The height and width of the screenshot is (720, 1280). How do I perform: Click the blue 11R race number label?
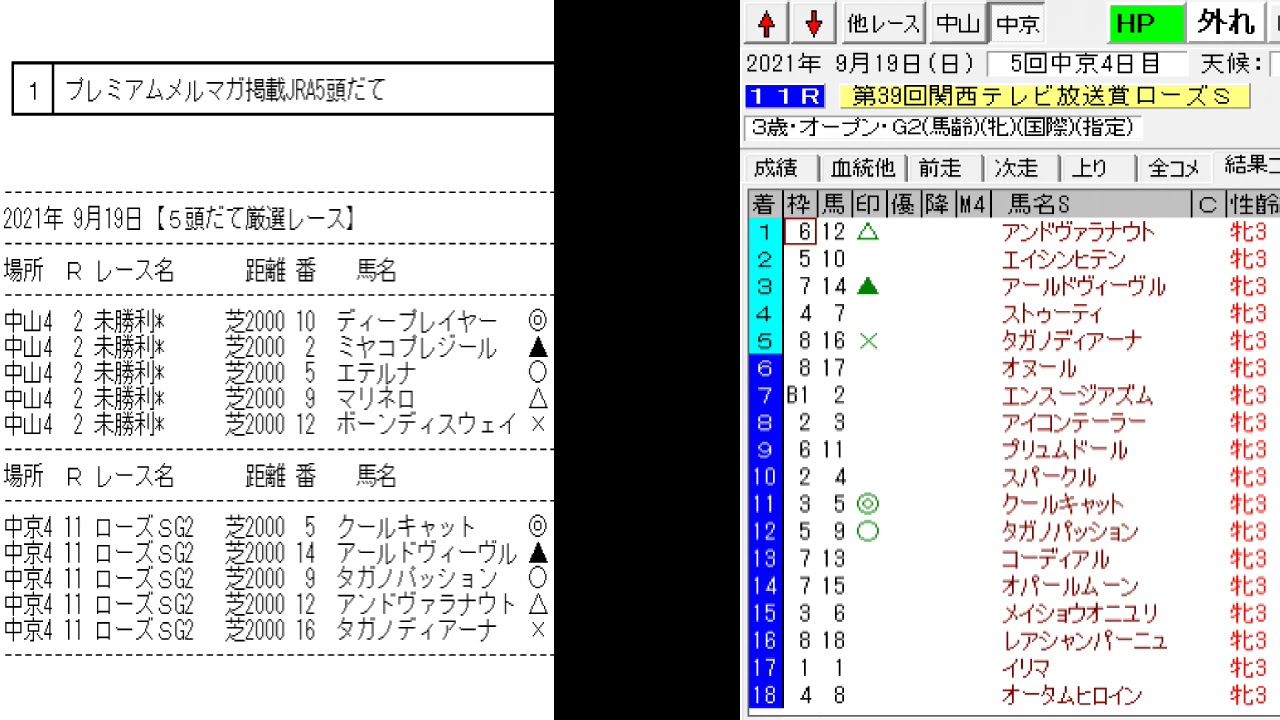click(786, 97)
